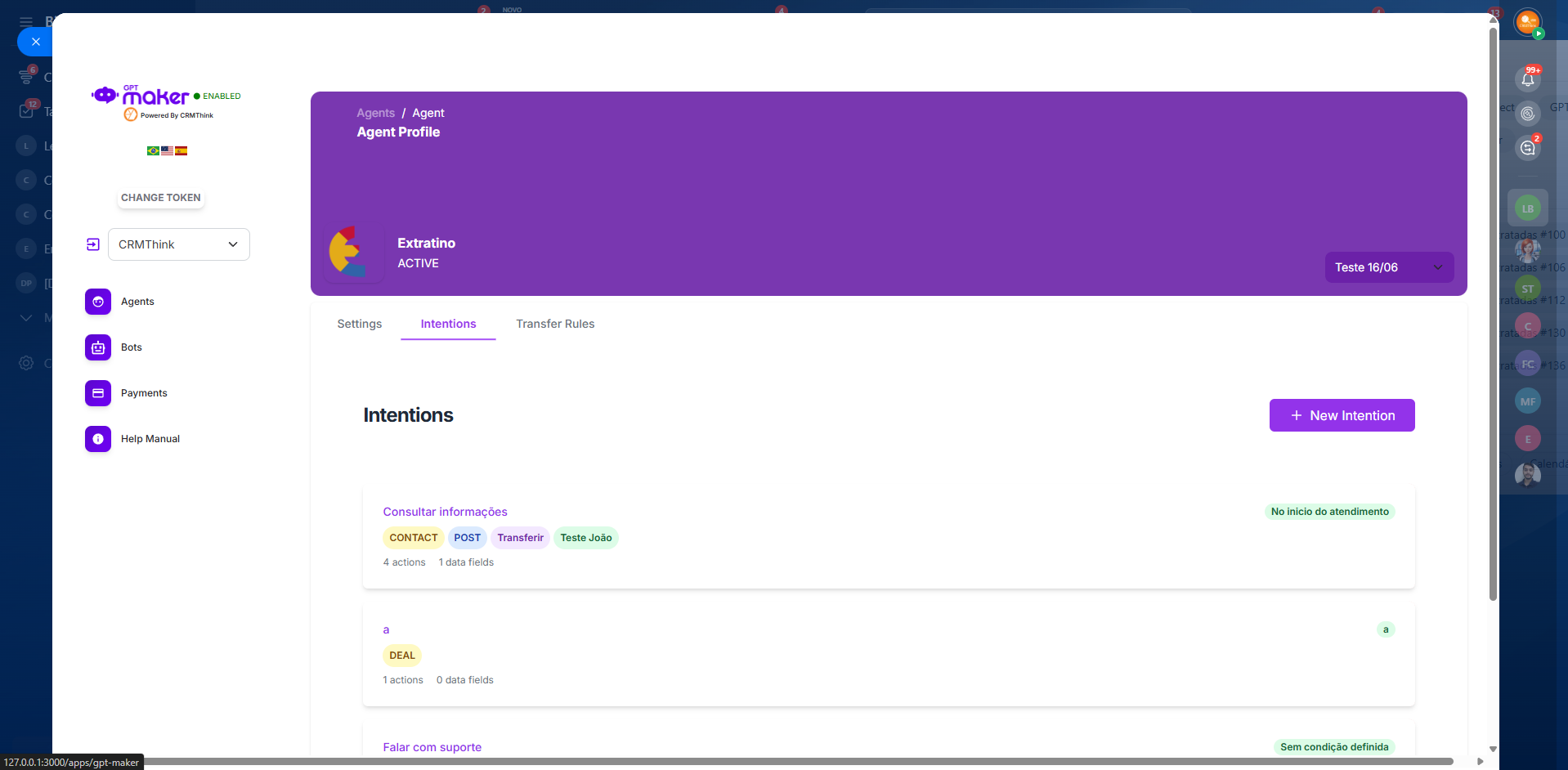The width and height of the screenshot is (1568, 770).
Task: Select the Brazilian flag language
Action: click(153, 150)
